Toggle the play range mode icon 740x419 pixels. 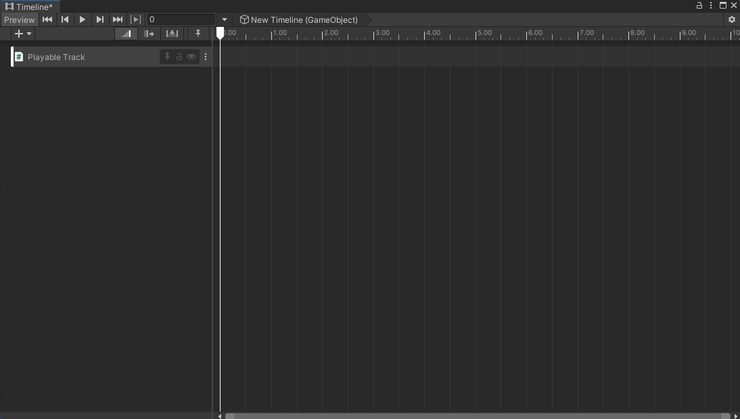[x=135, y=19]
